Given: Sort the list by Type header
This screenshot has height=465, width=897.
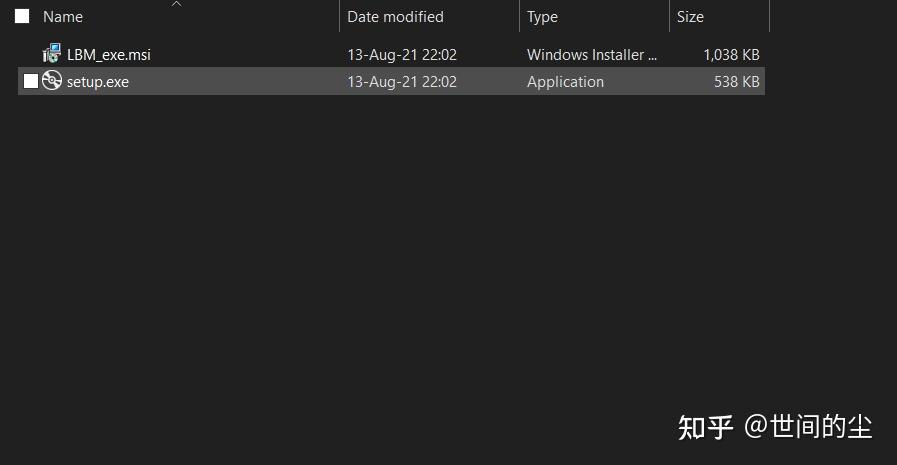Looking at the screenshot, I should pos(542,17).
